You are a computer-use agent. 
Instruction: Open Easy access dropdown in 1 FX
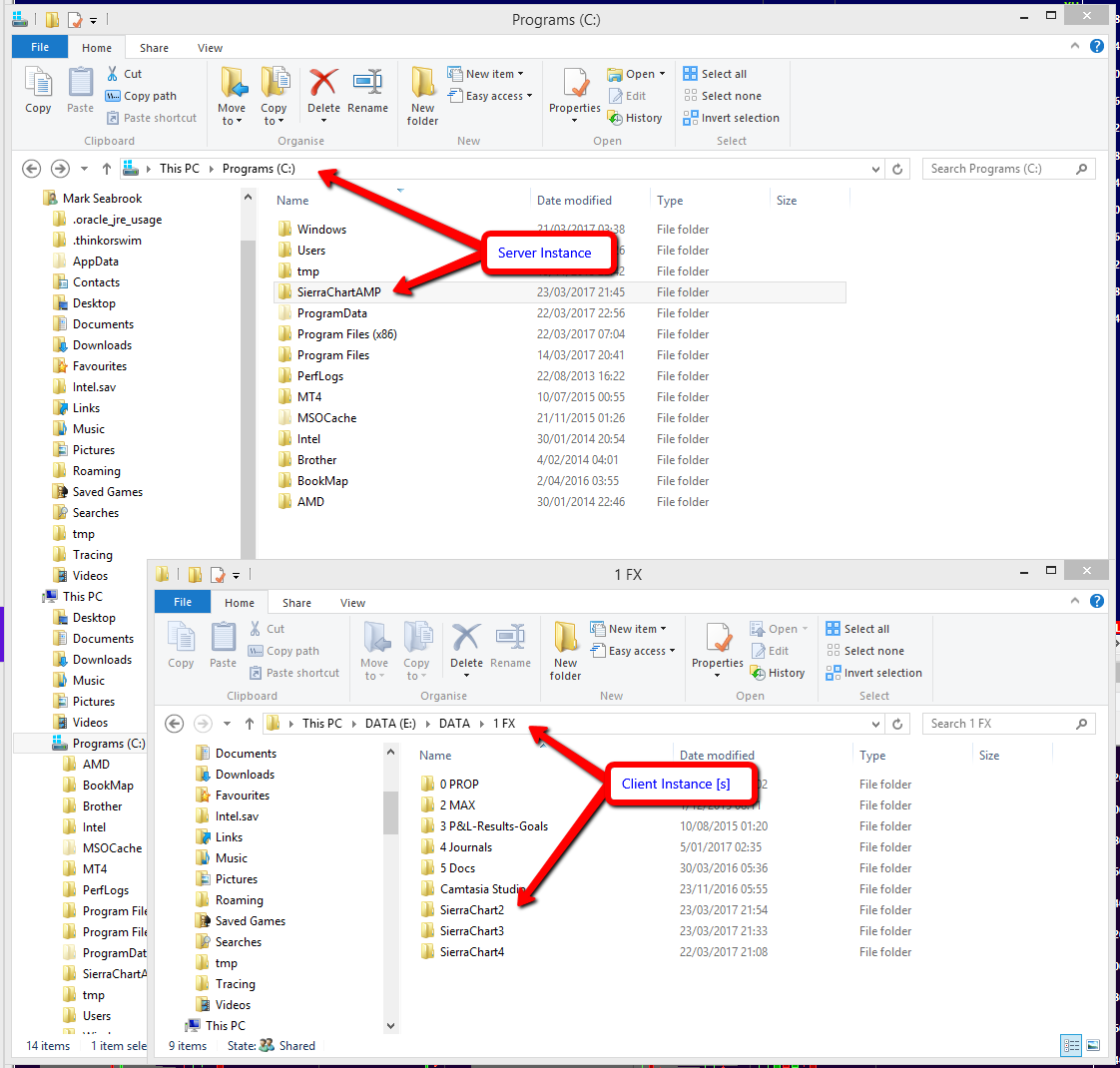click(633, 651)
